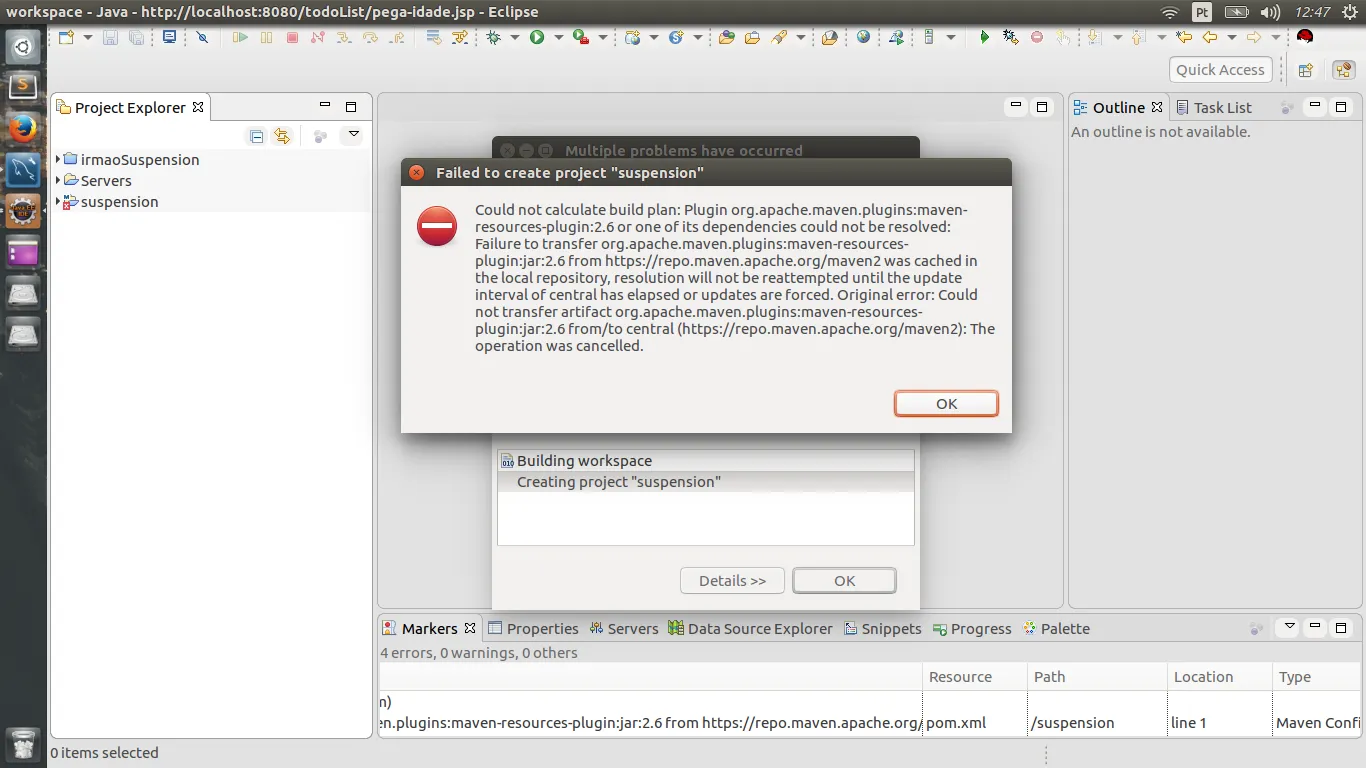
Task: Expand the Servers folder in tree
Action: click(x=58, y=181)
